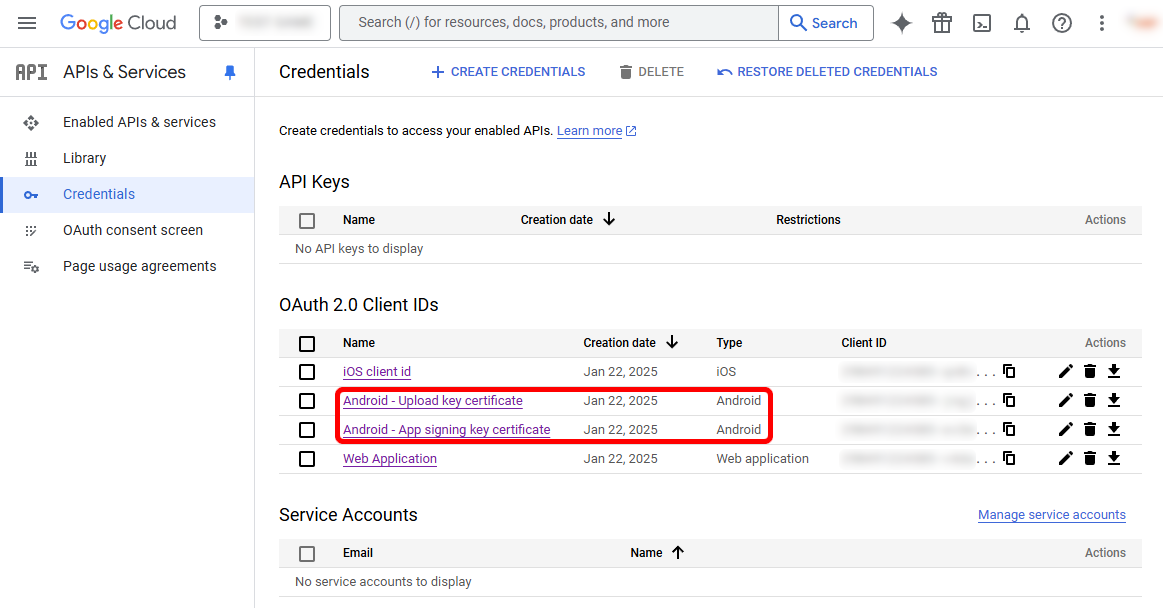
Task: Check the OAuth Client IDs select-all checkbox
Action: 307,343
